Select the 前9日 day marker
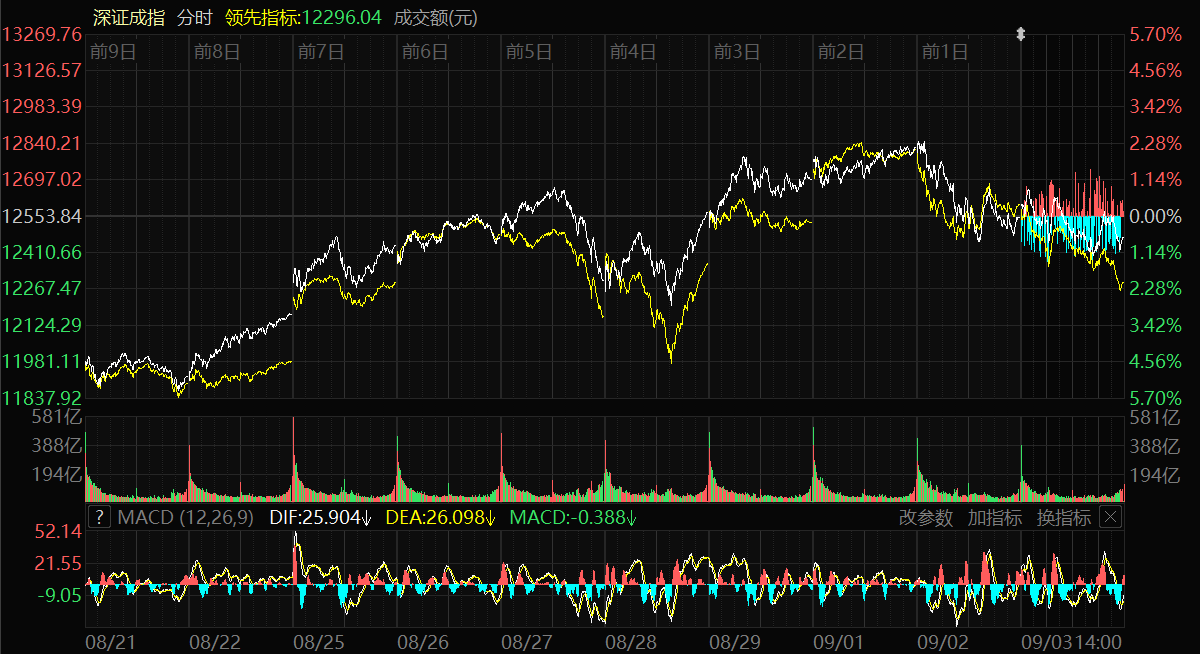Viewport: 1200px width, 654px height. coord(112,51)
